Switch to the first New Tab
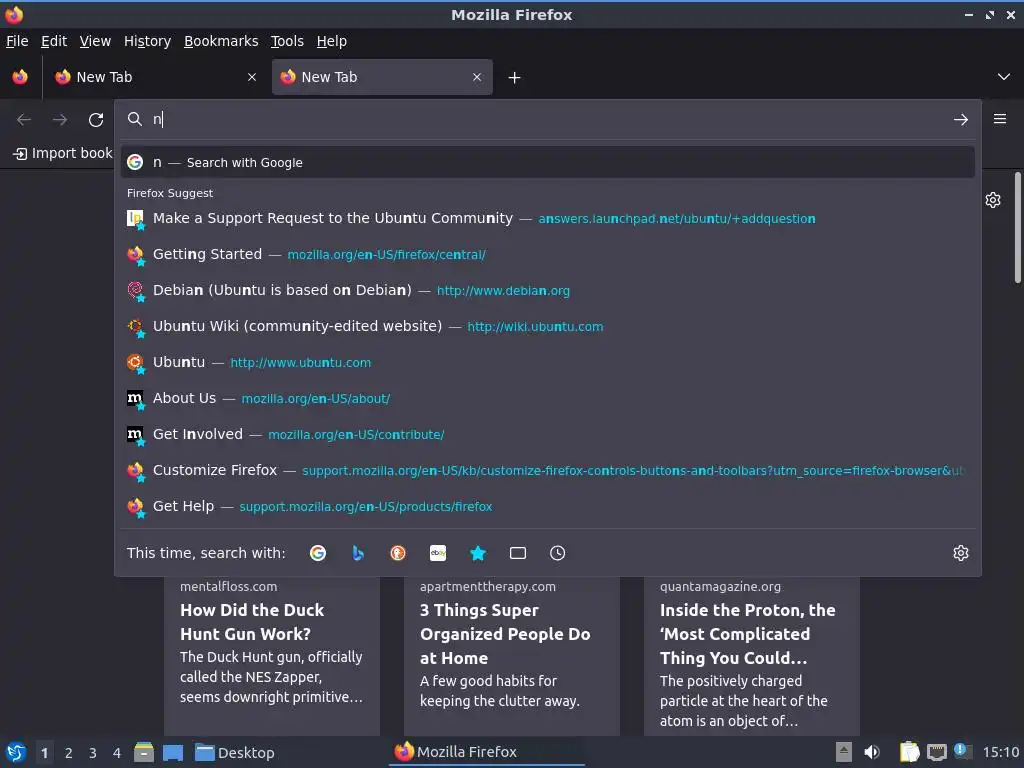Viewport: 1024px width, 768px height. click(155, 77)
